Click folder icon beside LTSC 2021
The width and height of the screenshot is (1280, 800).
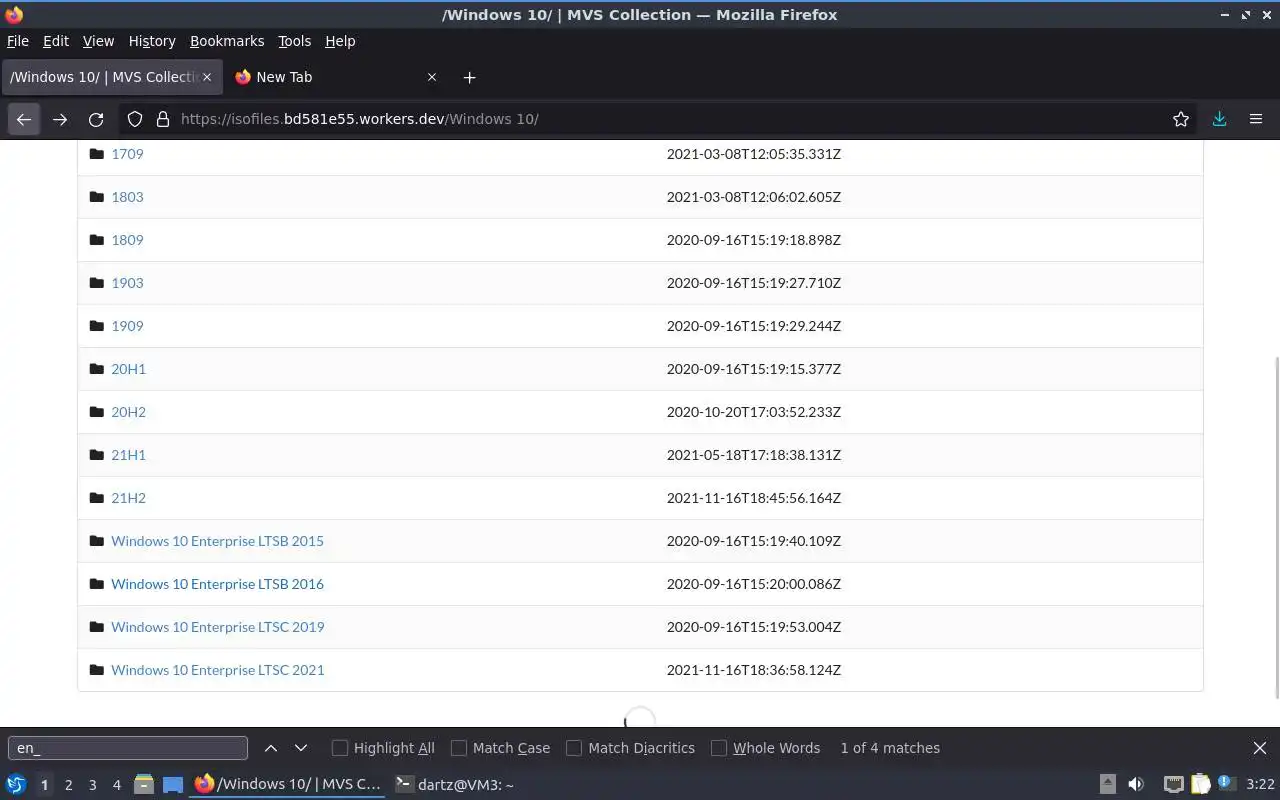[97, 670]
